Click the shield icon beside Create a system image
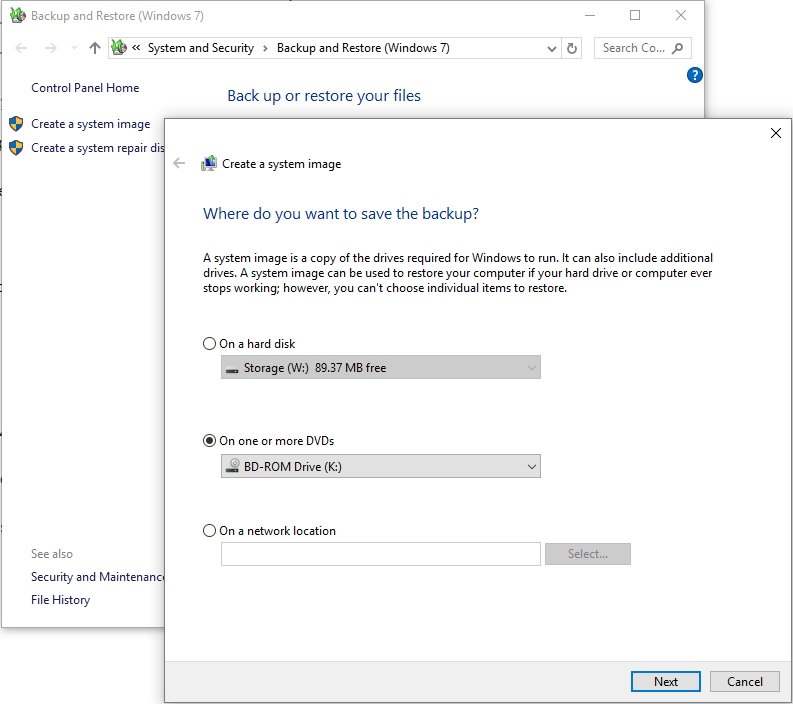Screen dimensions: 793x704 16,124
